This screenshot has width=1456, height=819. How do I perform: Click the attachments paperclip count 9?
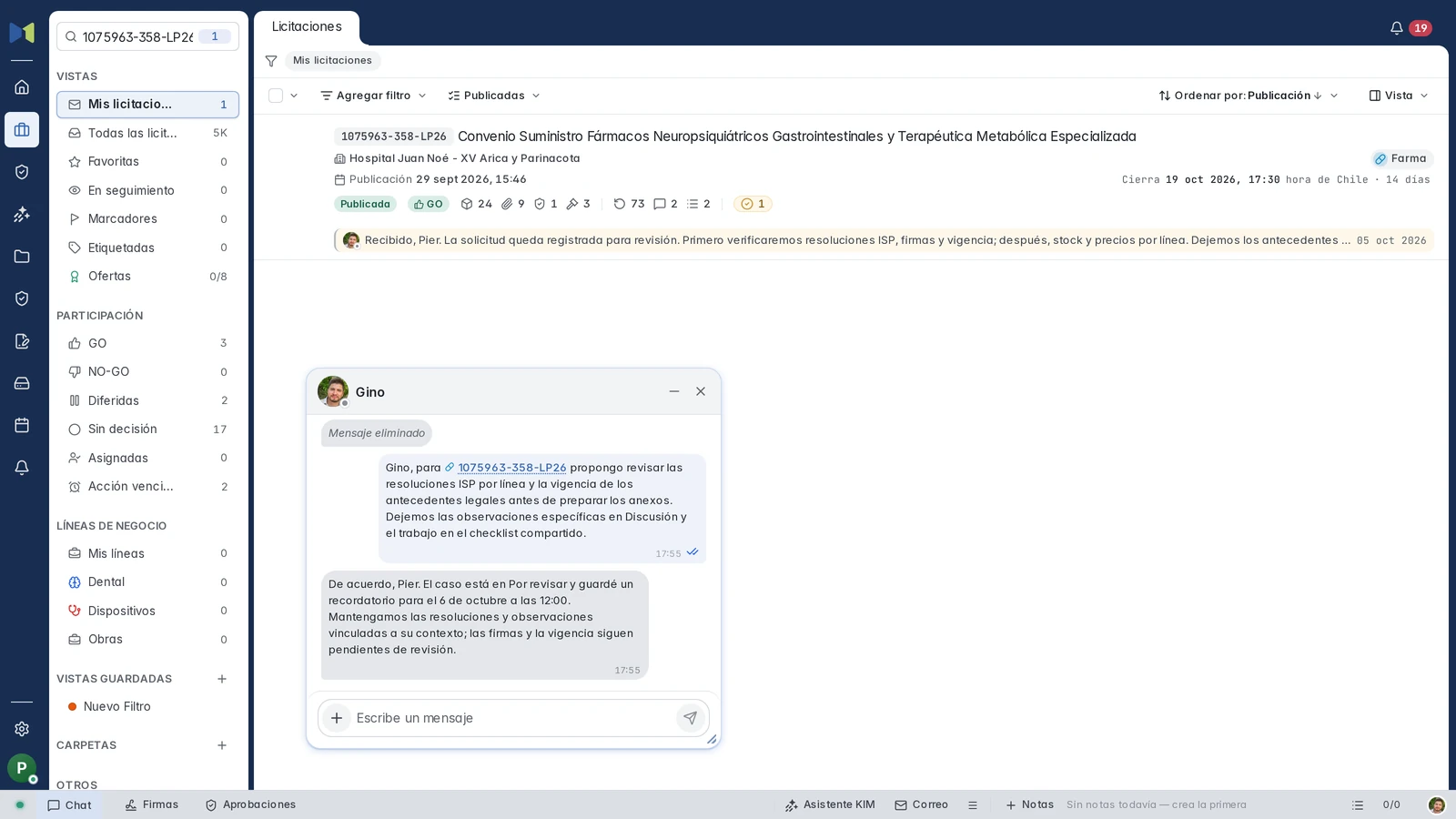pyautogui.click(x=513, y=204)
